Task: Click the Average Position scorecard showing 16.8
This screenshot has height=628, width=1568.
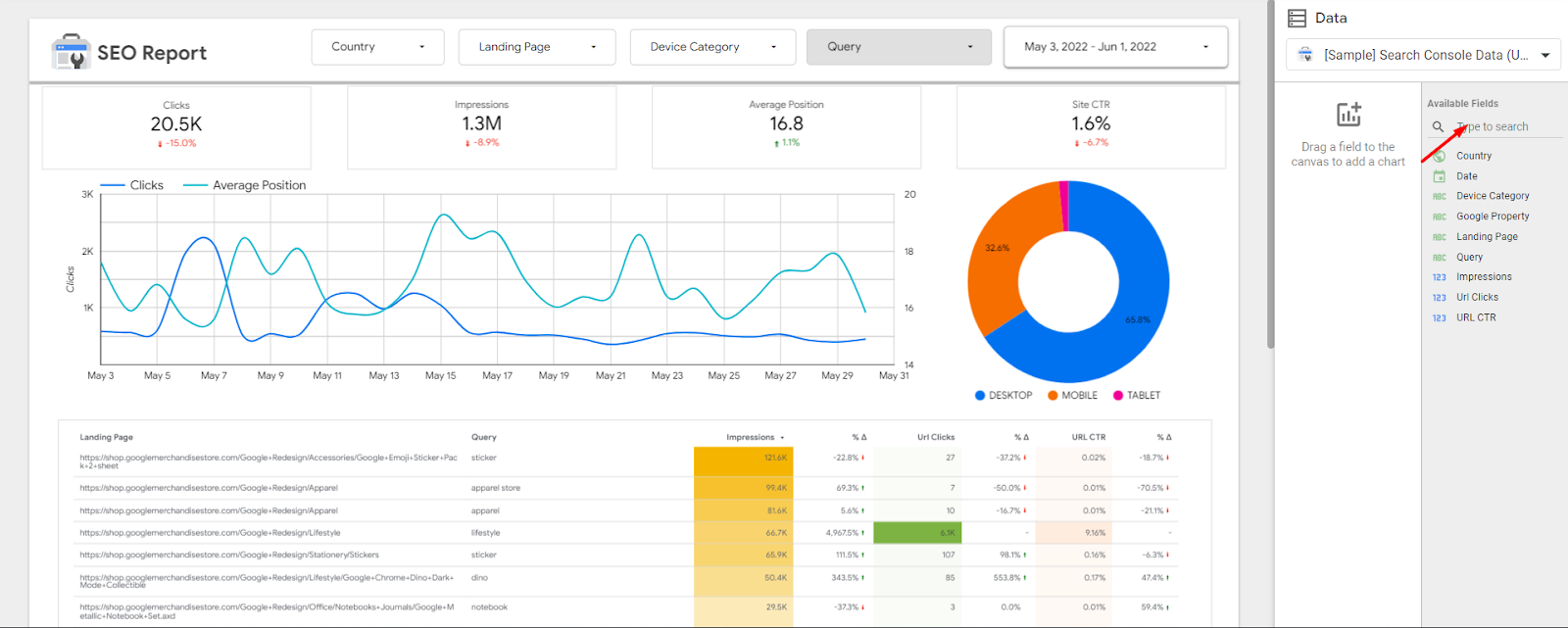Action: click(786, 127)
